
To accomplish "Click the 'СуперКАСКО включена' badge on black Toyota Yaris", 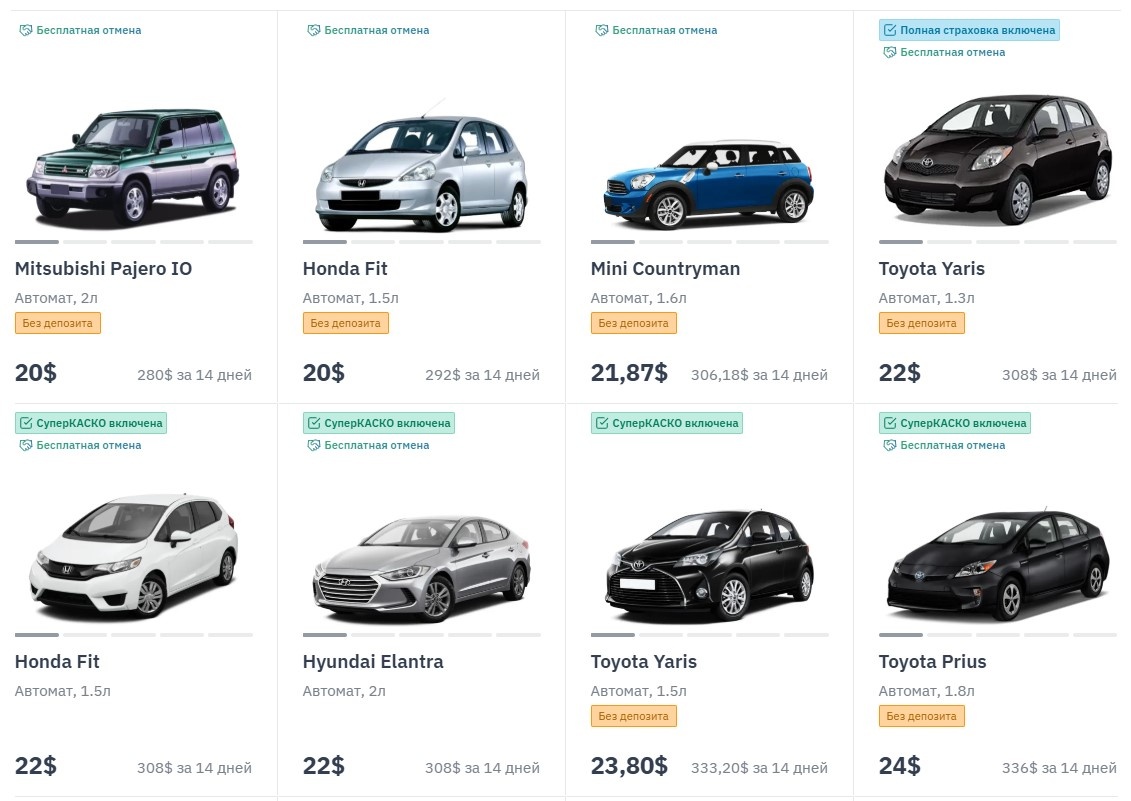I will point(666,423).
